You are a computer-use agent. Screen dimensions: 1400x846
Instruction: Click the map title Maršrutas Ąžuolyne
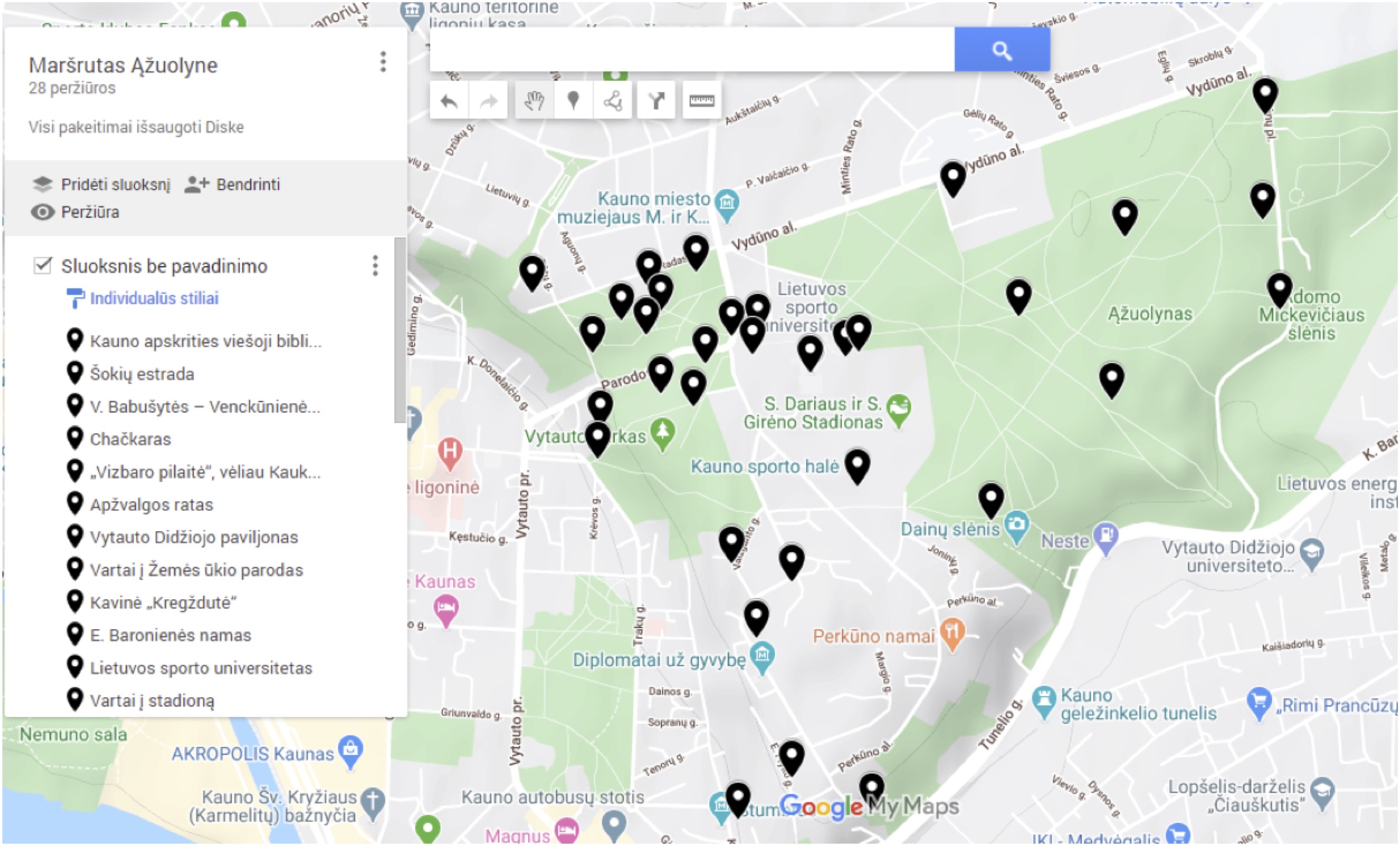[x=123, y=65]
